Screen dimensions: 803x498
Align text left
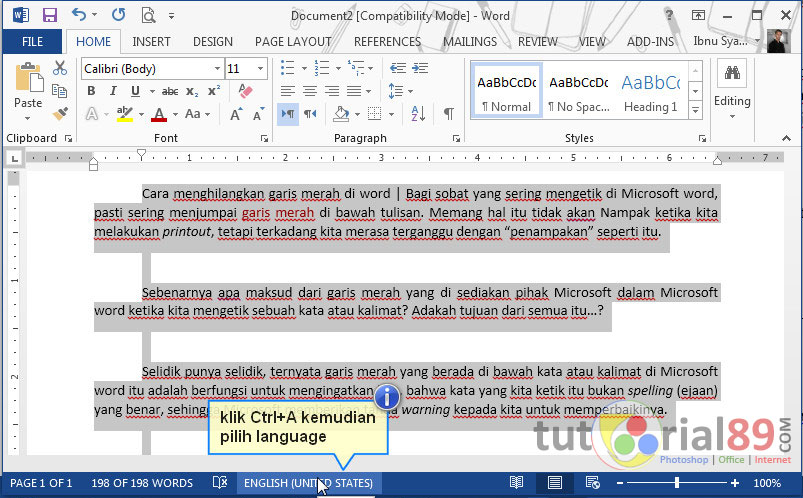pyautogui.click(x=287, y=91)
